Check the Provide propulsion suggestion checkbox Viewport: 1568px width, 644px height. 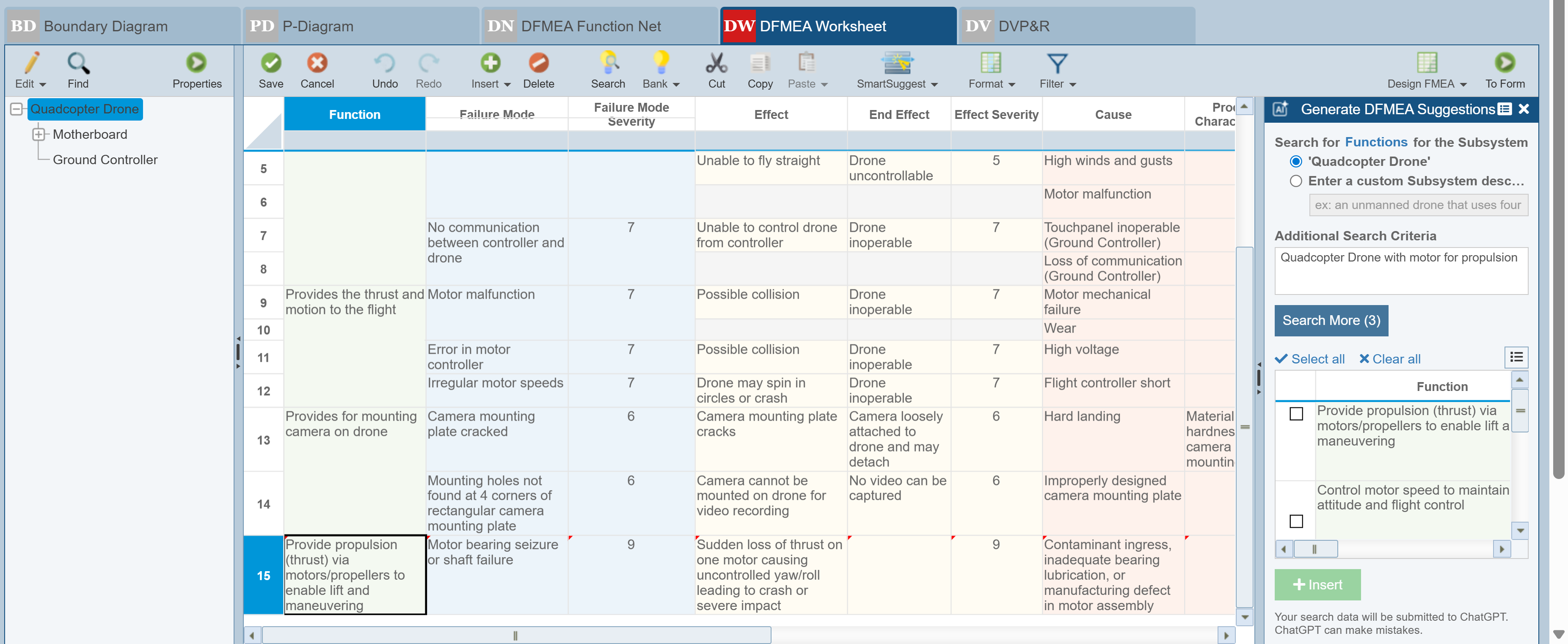pyautogui.click(x=1296, y=414)
